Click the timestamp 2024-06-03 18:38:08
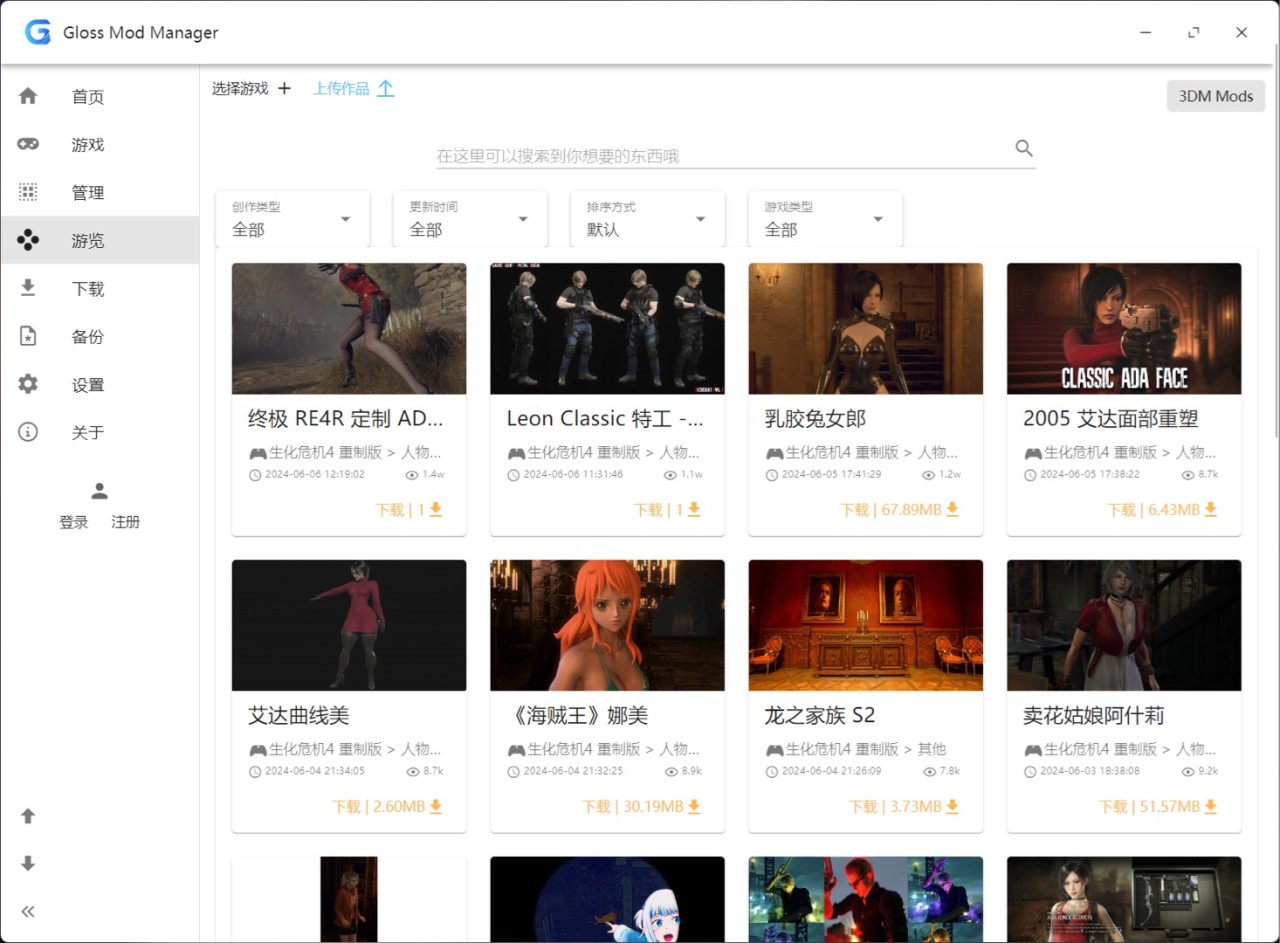The width and height of the screenshot is (1280, 943). (1089, 772)
